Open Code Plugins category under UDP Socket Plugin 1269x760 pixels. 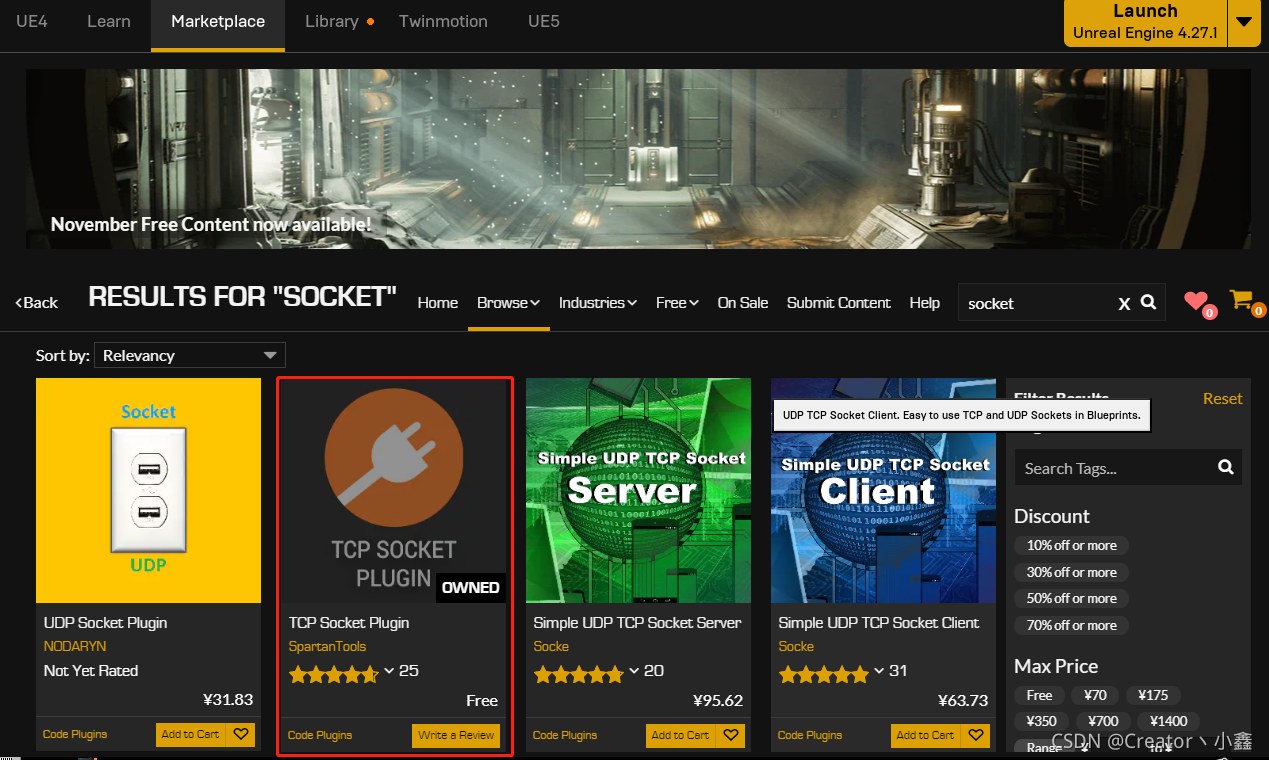click(75, 734)
